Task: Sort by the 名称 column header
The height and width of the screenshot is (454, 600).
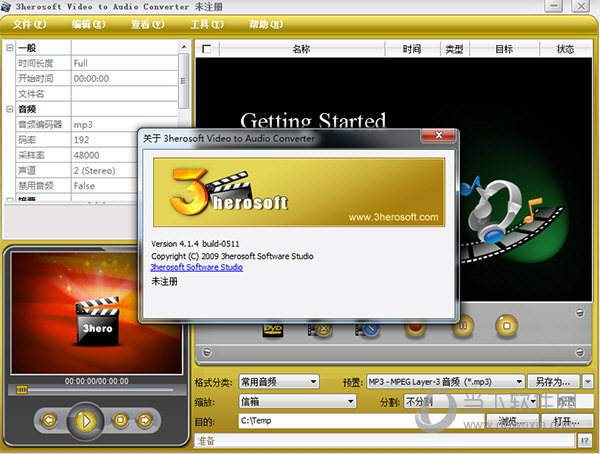Action: (302, 49)
